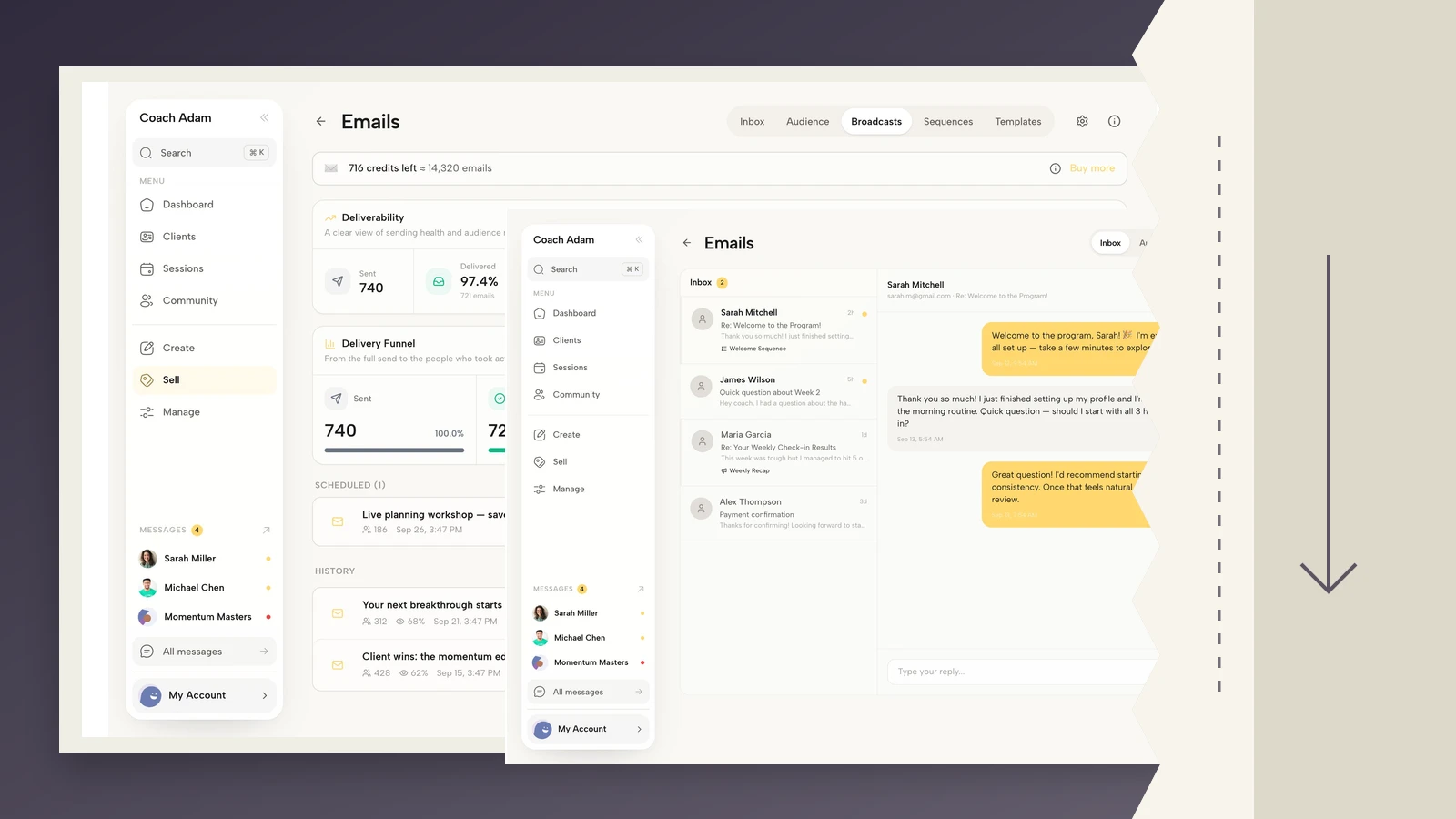Open All messages in front window
This screenshot has height=819, width=1456.
click(588, 692)
